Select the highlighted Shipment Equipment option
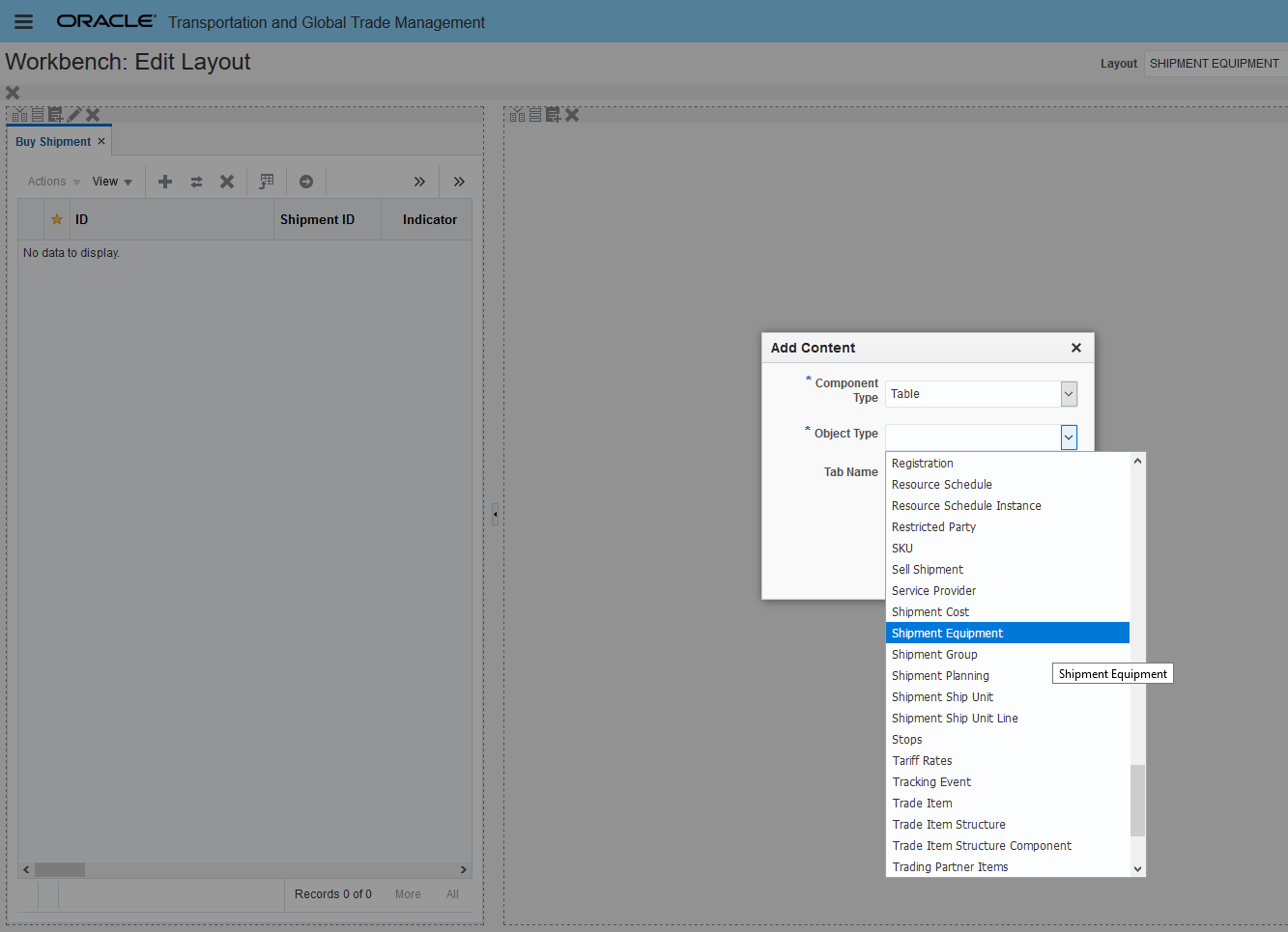This screenshot has width=1288, height=932. tap(1008, 634)
